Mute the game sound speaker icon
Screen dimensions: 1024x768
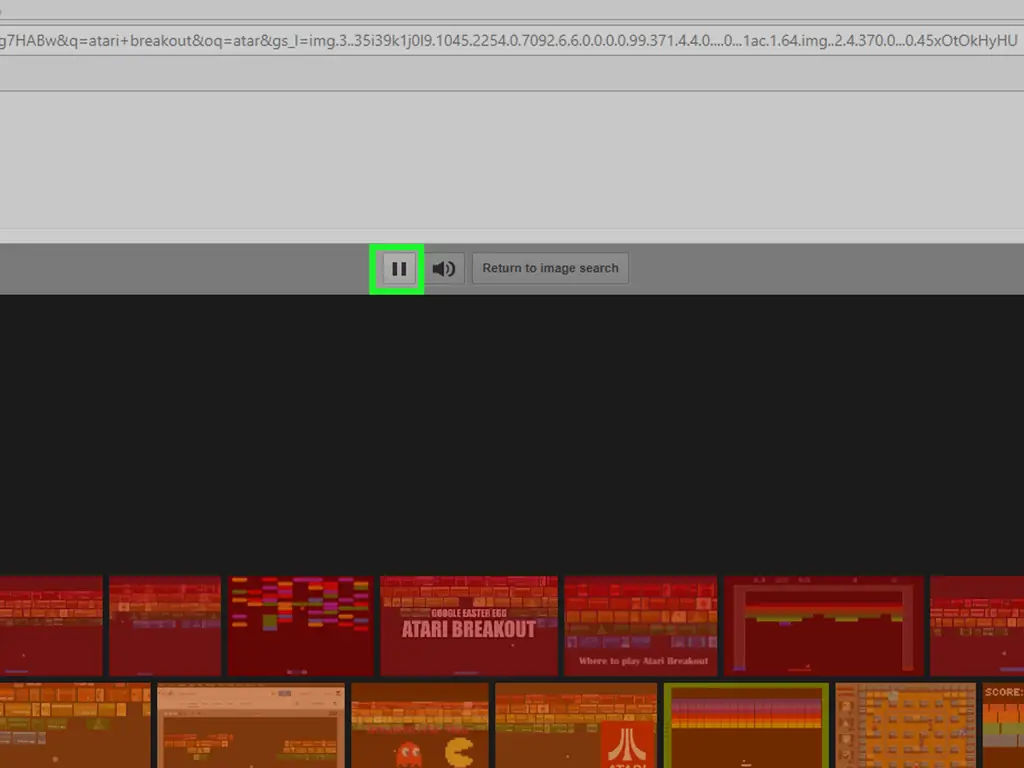444,268
